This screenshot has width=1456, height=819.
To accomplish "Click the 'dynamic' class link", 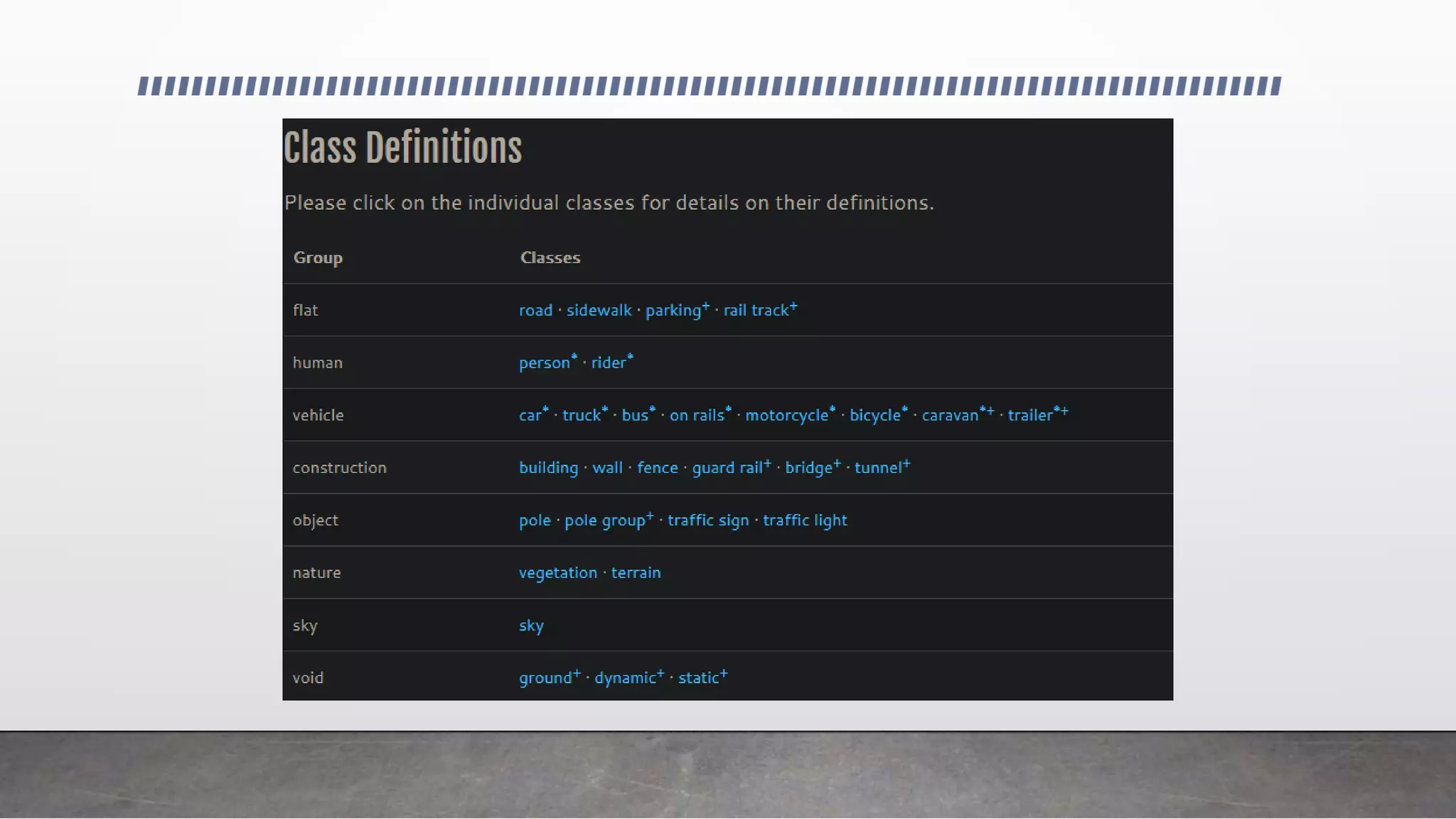I will (x=625, y=678).
